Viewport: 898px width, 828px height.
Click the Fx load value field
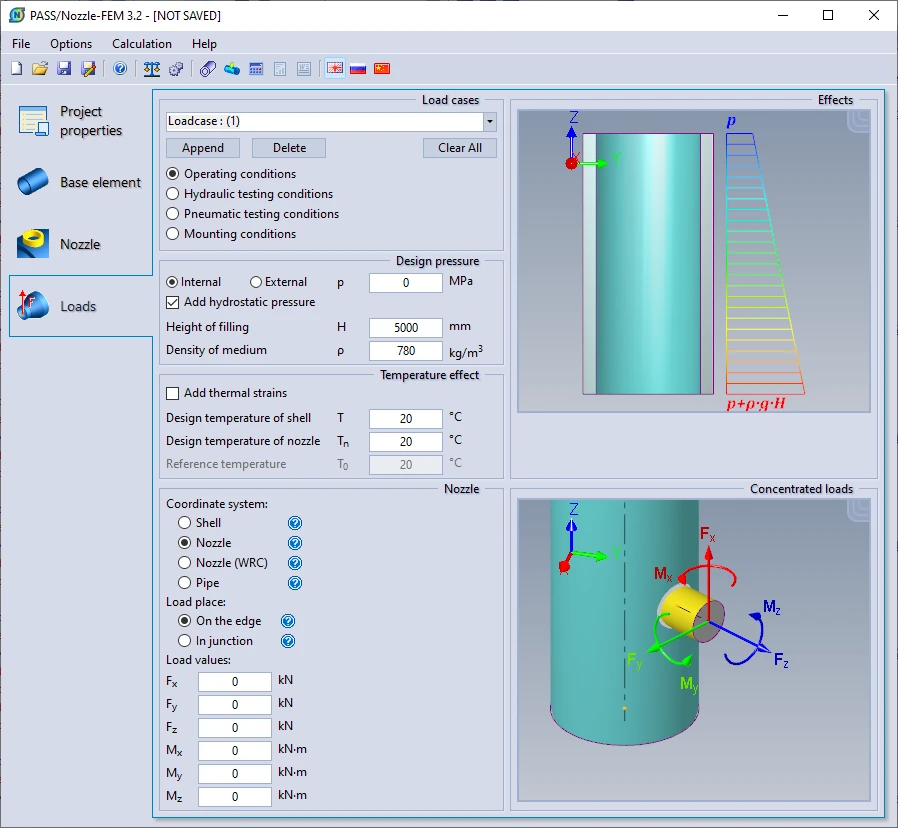[x=235, y=682]
